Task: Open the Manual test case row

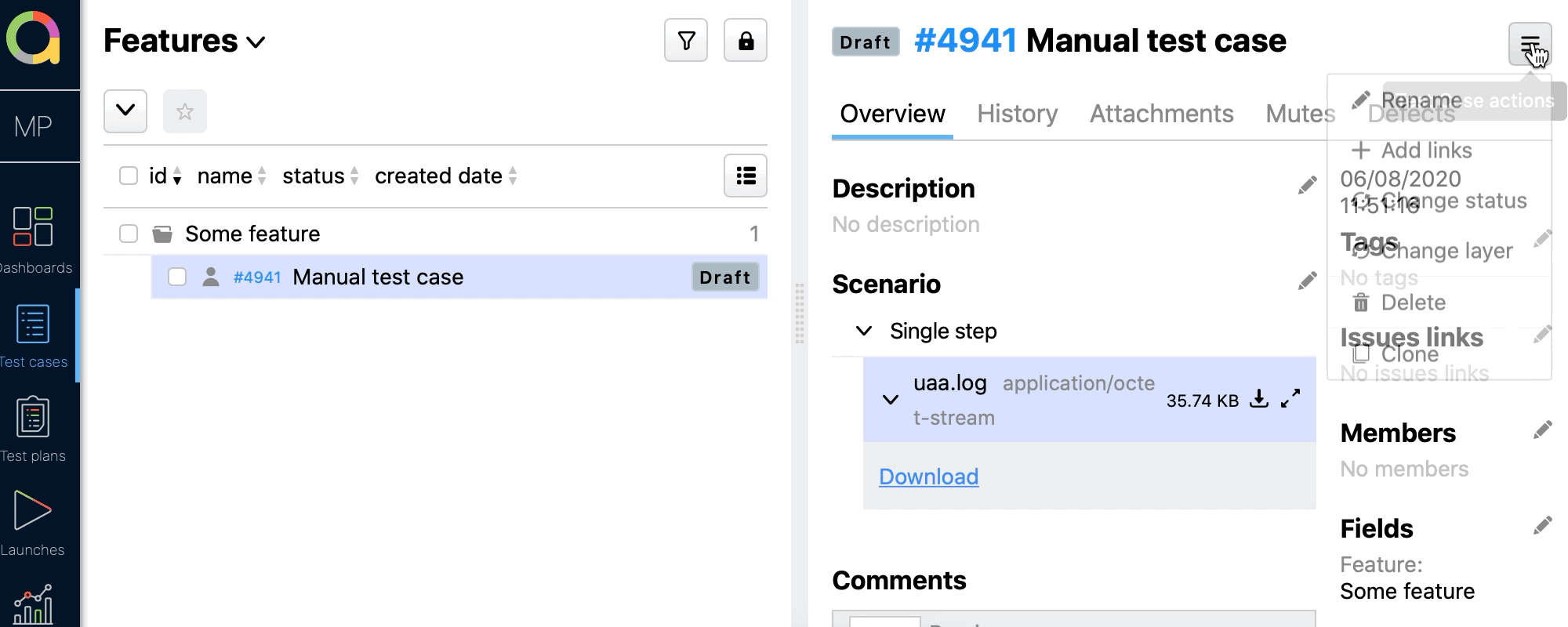Action: [459, 277]
